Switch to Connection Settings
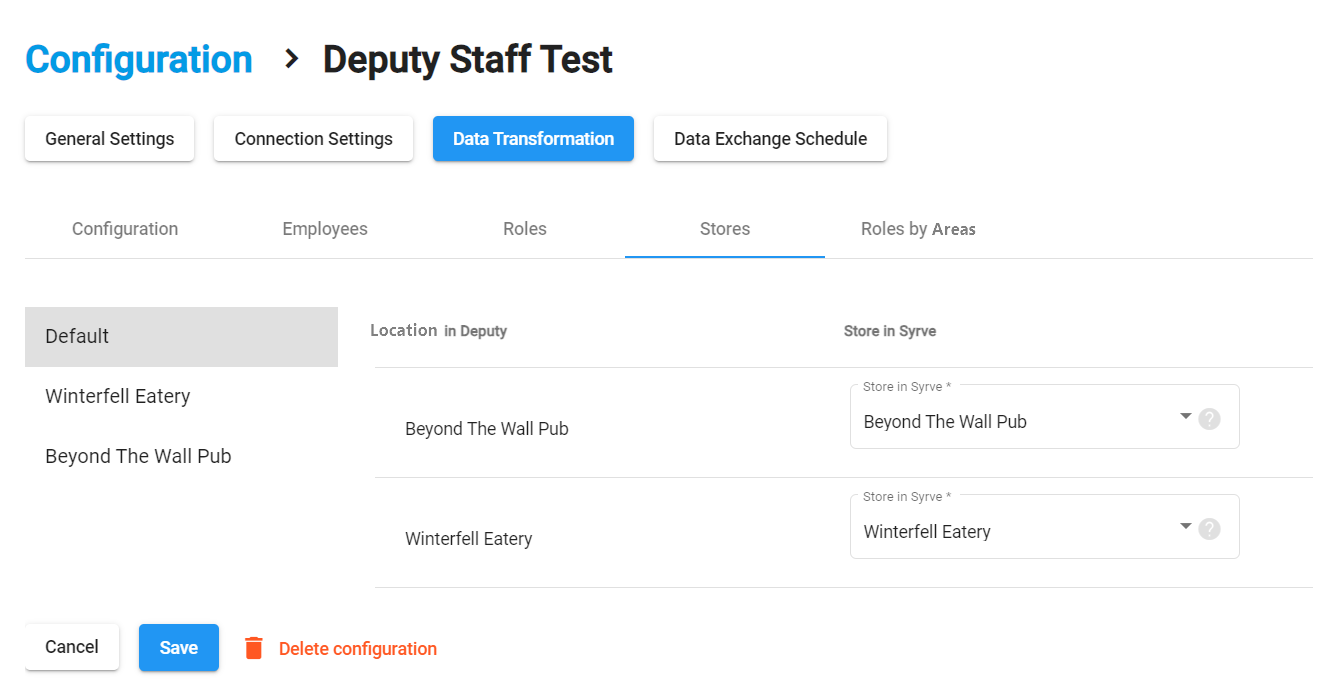The image size is (1331, 700). click(x=313, y=139)
